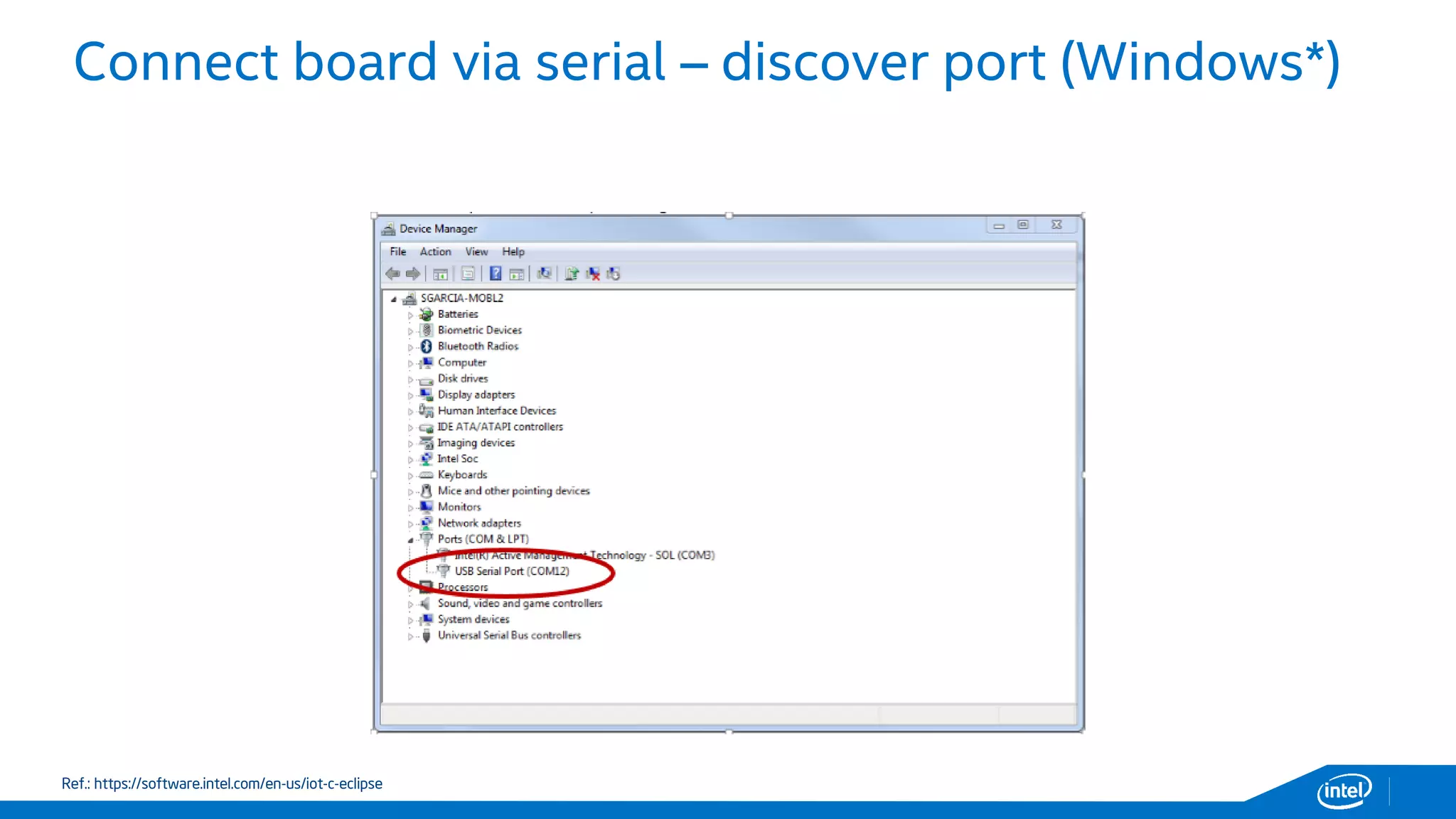This screenshot has height=819, width=1456.
Task: Click the Imaging devices icon
Action: point(426,443)
